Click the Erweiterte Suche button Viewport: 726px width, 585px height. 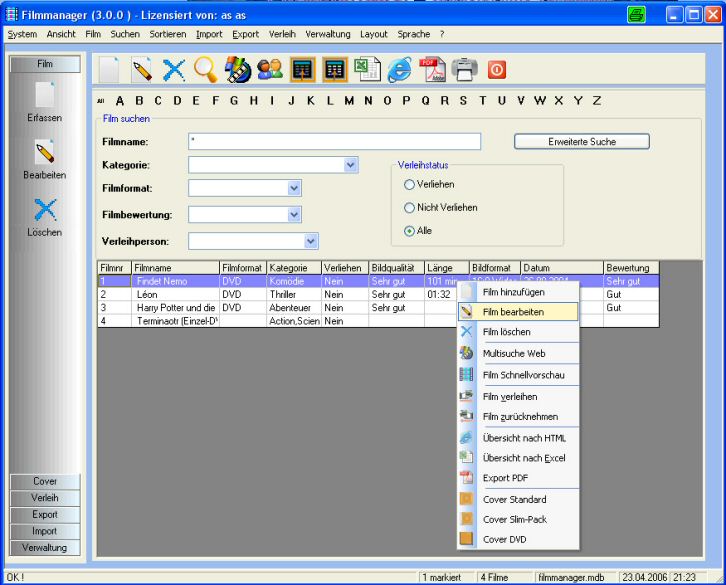pyautogui.click(x=581, y=142)
